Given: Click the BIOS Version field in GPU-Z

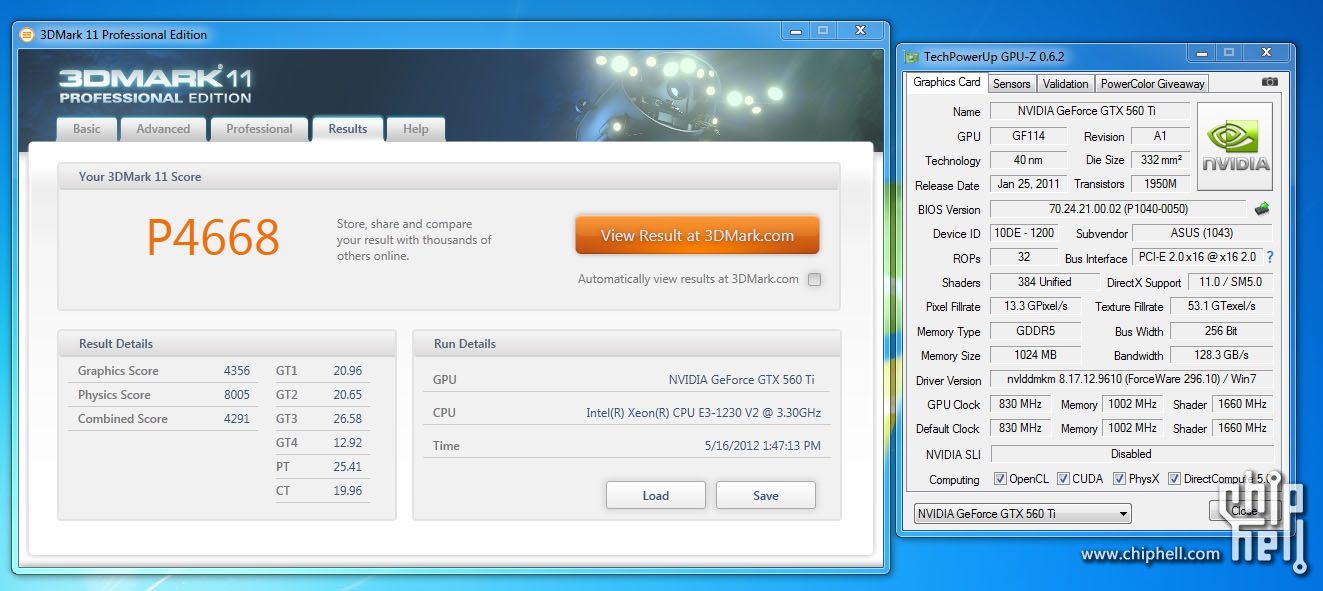Looking at the screenshot, I should (x=1119, y=209).
